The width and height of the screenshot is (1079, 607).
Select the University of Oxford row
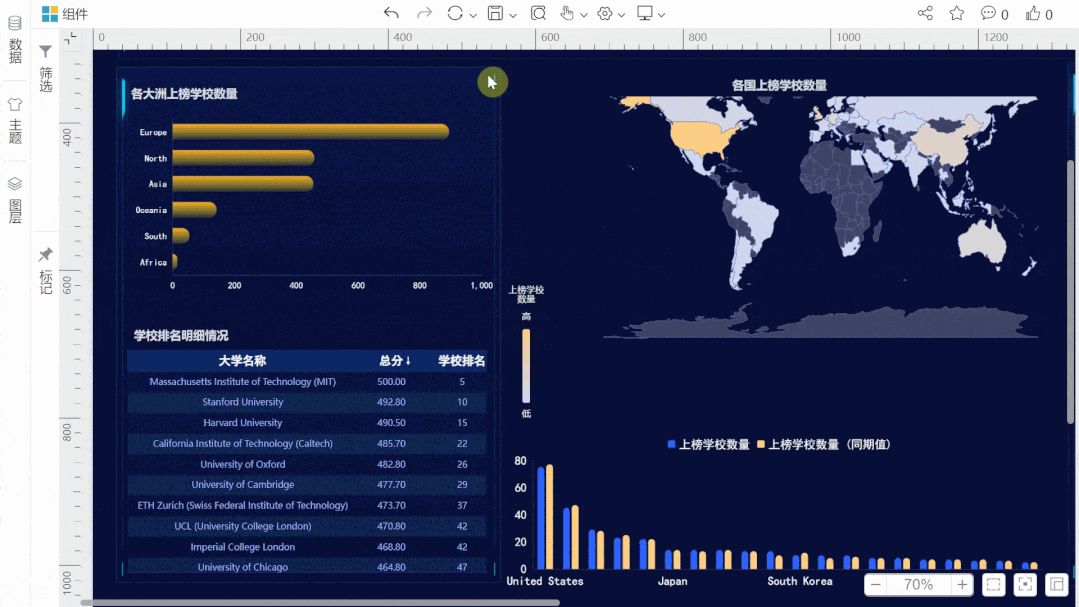pos(307,464)
